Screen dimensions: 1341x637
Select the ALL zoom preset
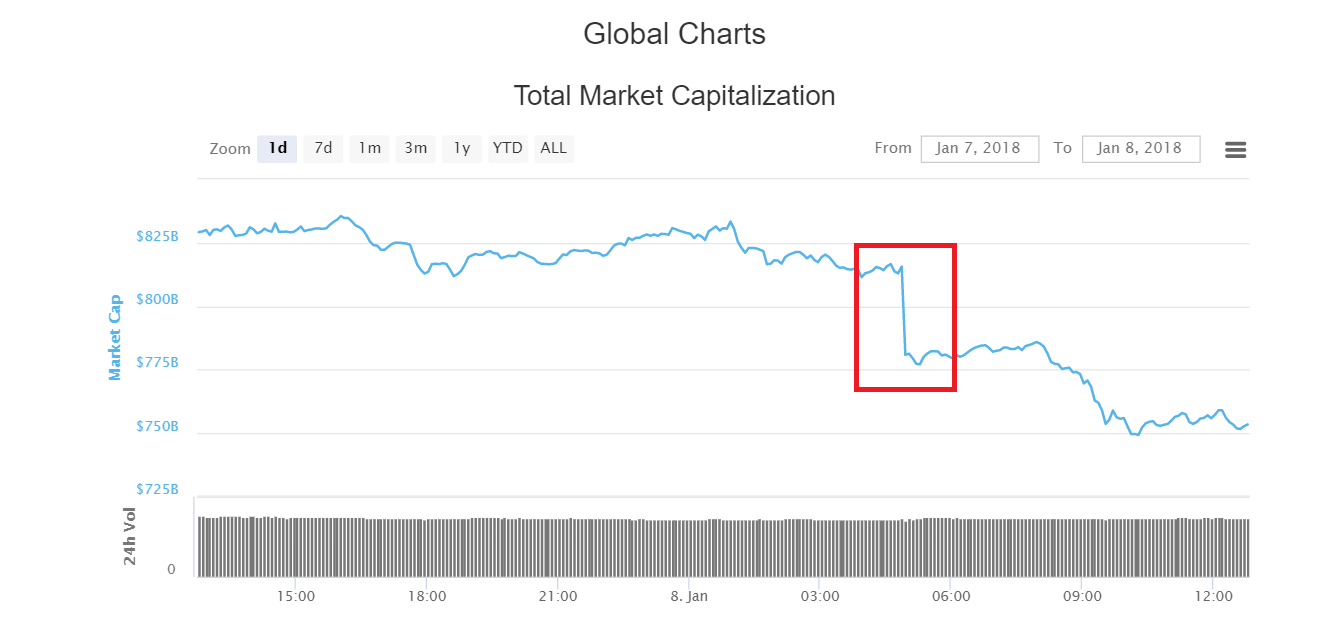(553, 148)
